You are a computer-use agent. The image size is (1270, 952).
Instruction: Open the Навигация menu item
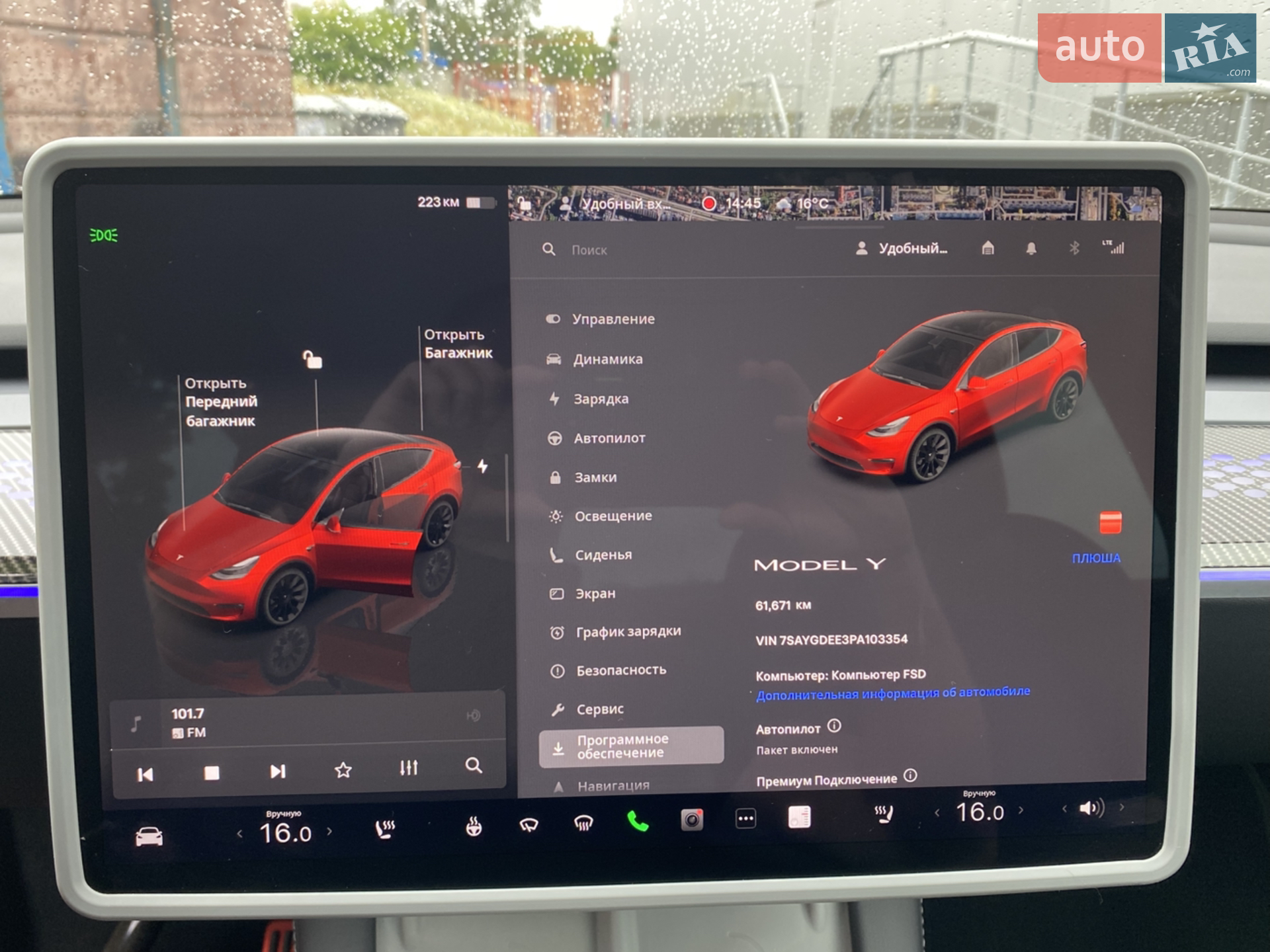tap(601, 785)
